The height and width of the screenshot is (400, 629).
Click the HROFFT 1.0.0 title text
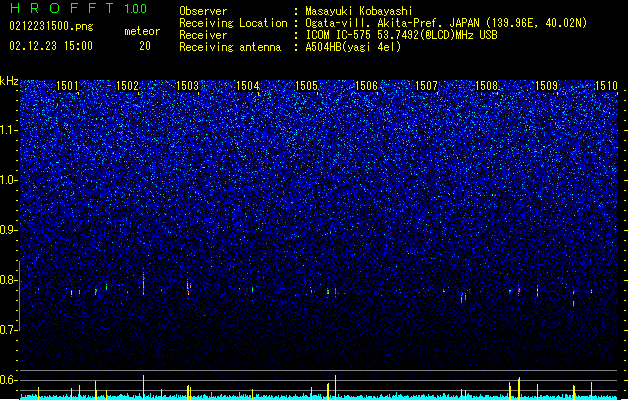point(78,8)
